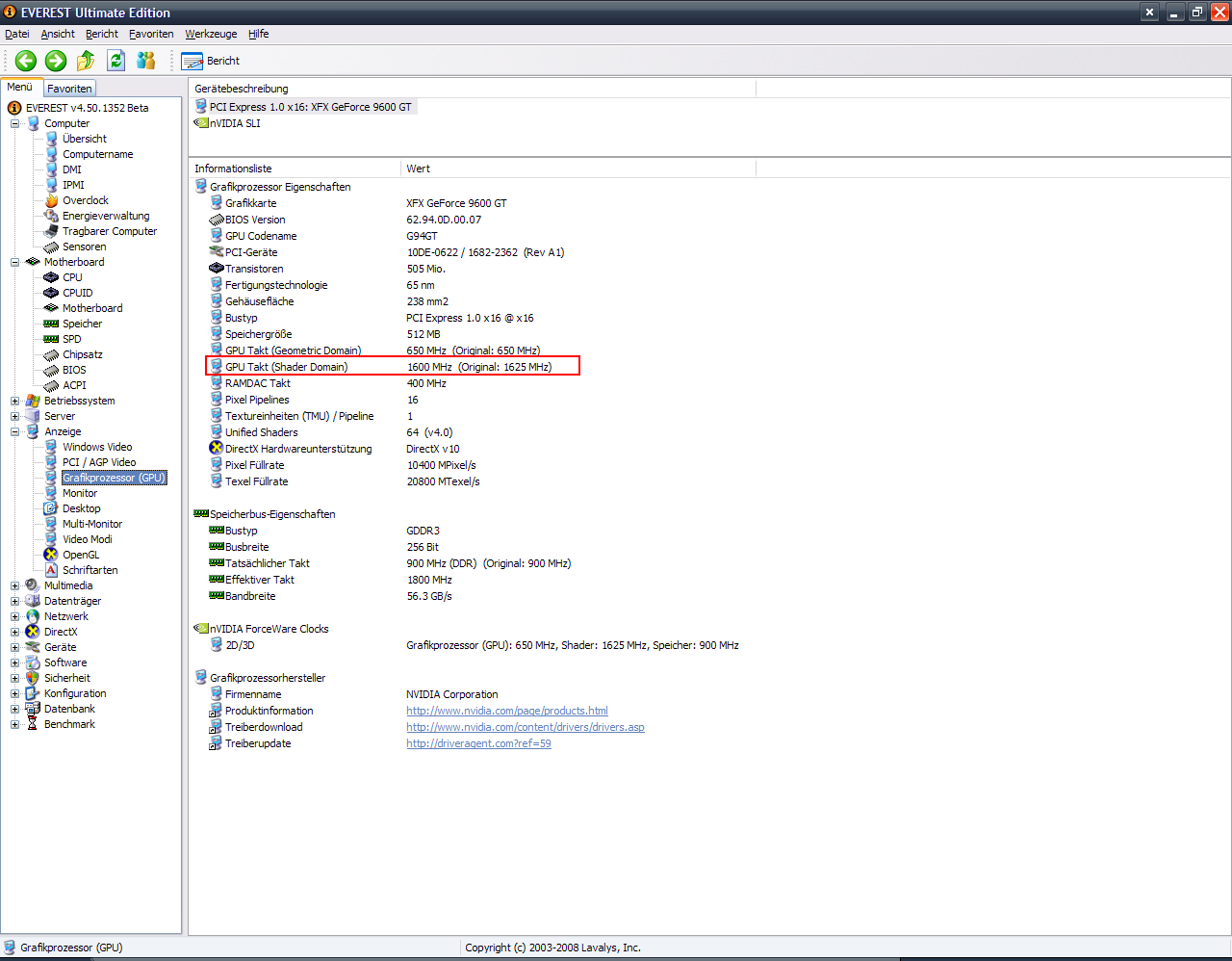Click the Wert column header

click(578, 169)
